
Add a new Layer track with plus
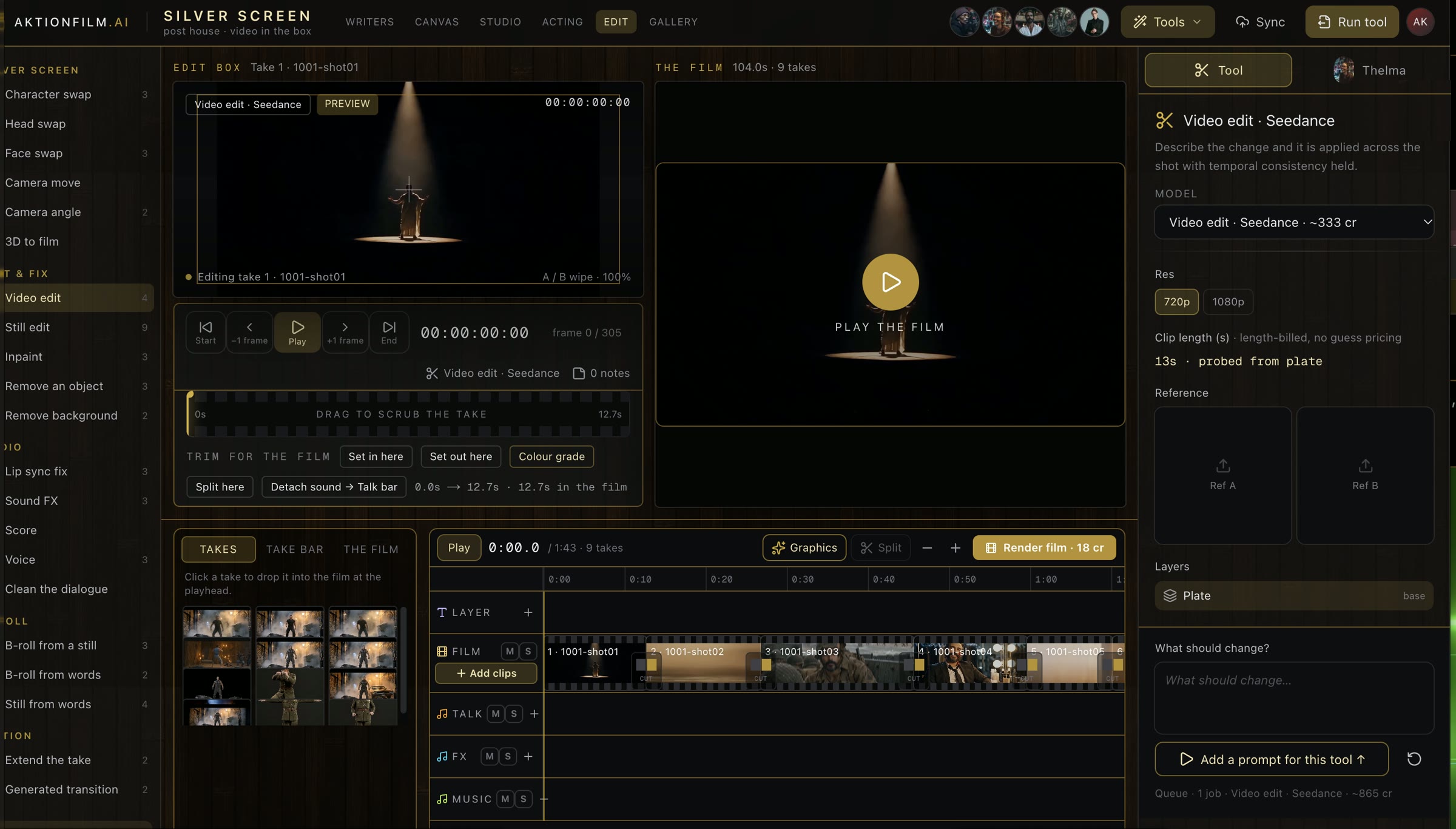click(528, 612)
